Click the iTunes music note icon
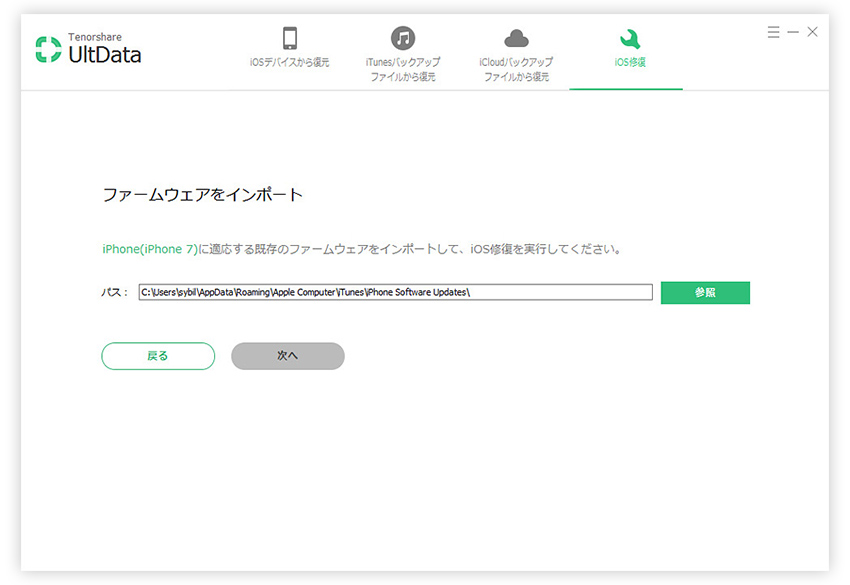Image resolution: width=850 pixels, height=585 pixels. tap(403, 38)
